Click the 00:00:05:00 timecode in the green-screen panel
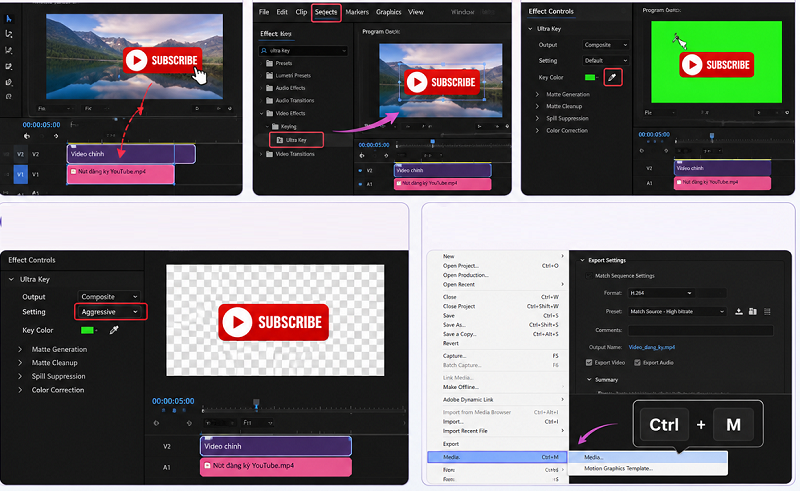The width and height of the screenshot is (800, 491). pos(654,134)
